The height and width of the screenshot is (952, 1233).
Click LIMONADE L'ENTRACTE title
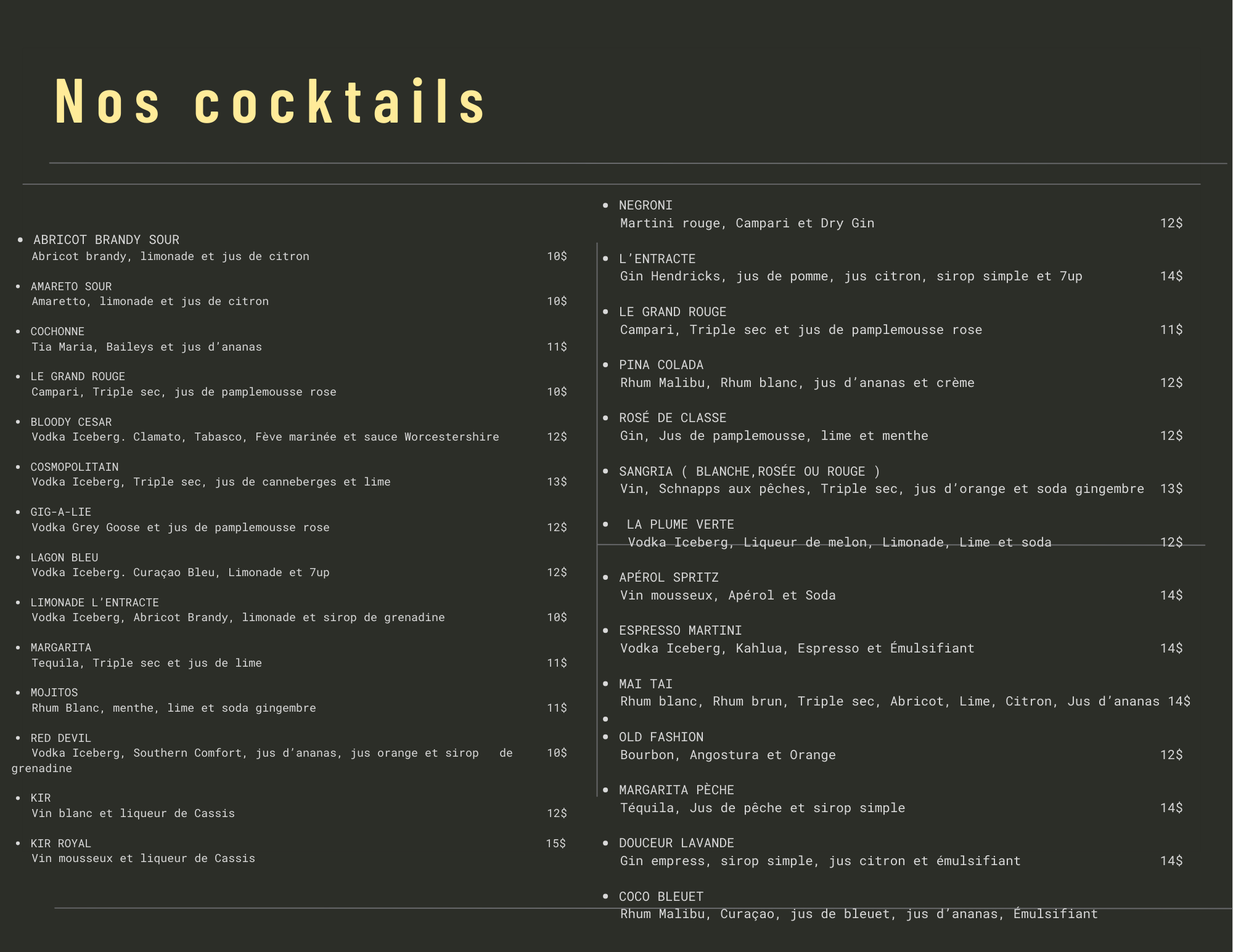[94, 603]
